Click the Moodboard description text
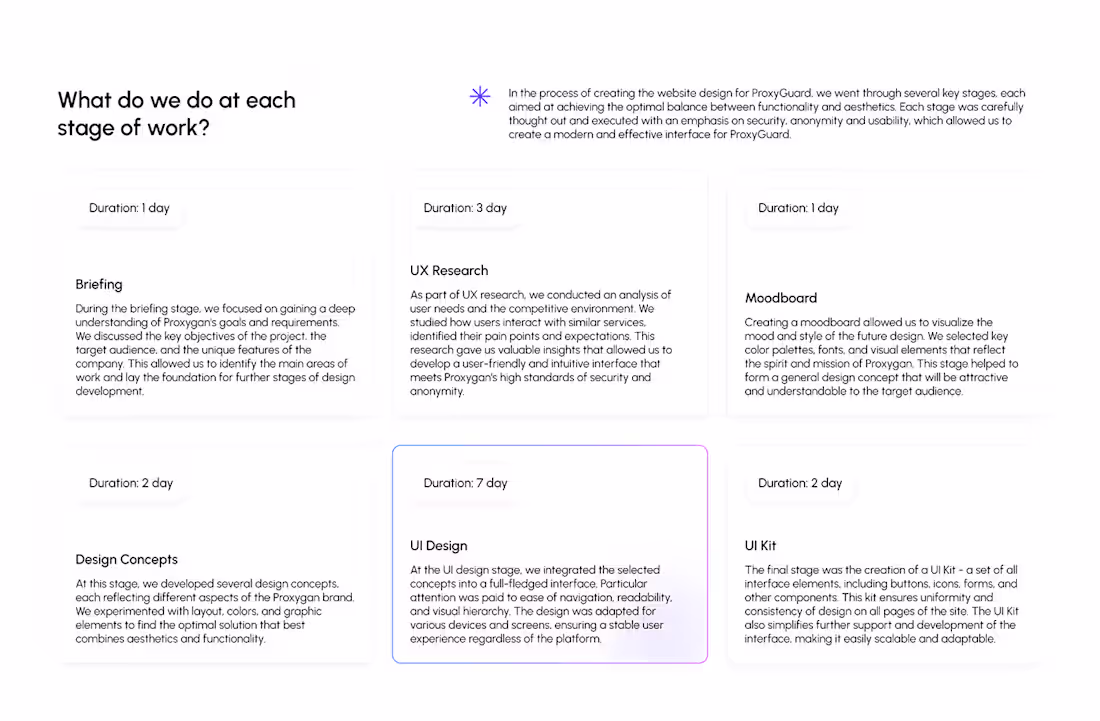 coord(876,357)
